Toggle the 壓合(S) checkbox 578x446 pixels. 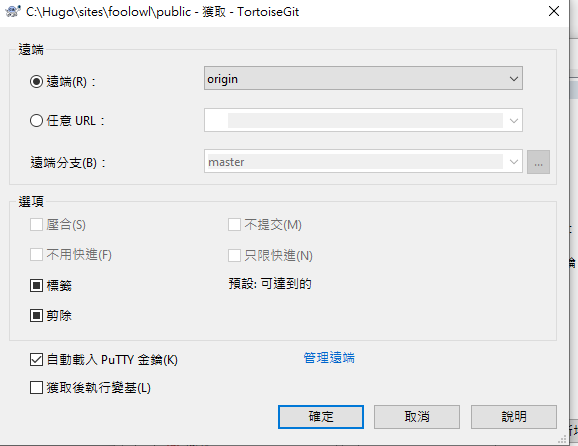tap(36, 224)
